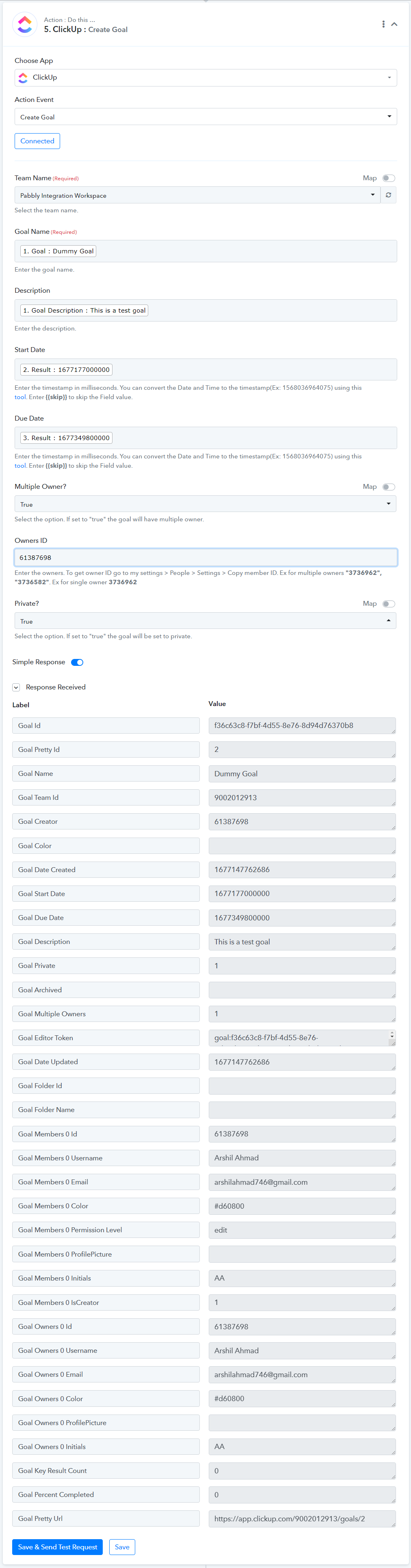Viewport: 411px width, 1568px height.
Task: Toggle Map switch for Team Name
Action: (389, 178)
